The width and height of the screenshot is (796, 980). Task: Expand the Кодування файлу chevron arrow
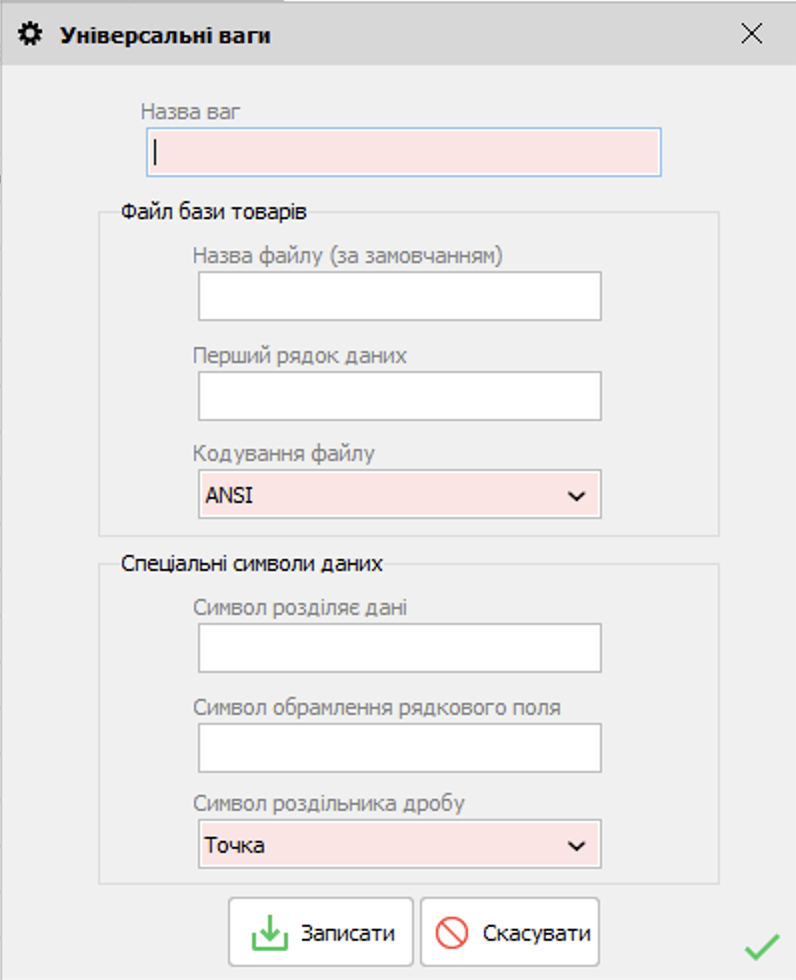click(x=576, y=495)
